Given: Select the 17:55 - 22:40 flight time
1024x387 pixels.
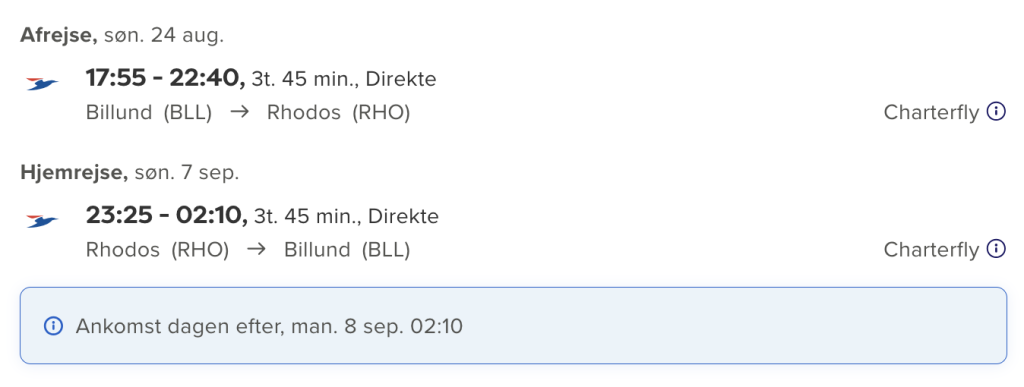Looking at the screenshot, I should pos(165,79).
